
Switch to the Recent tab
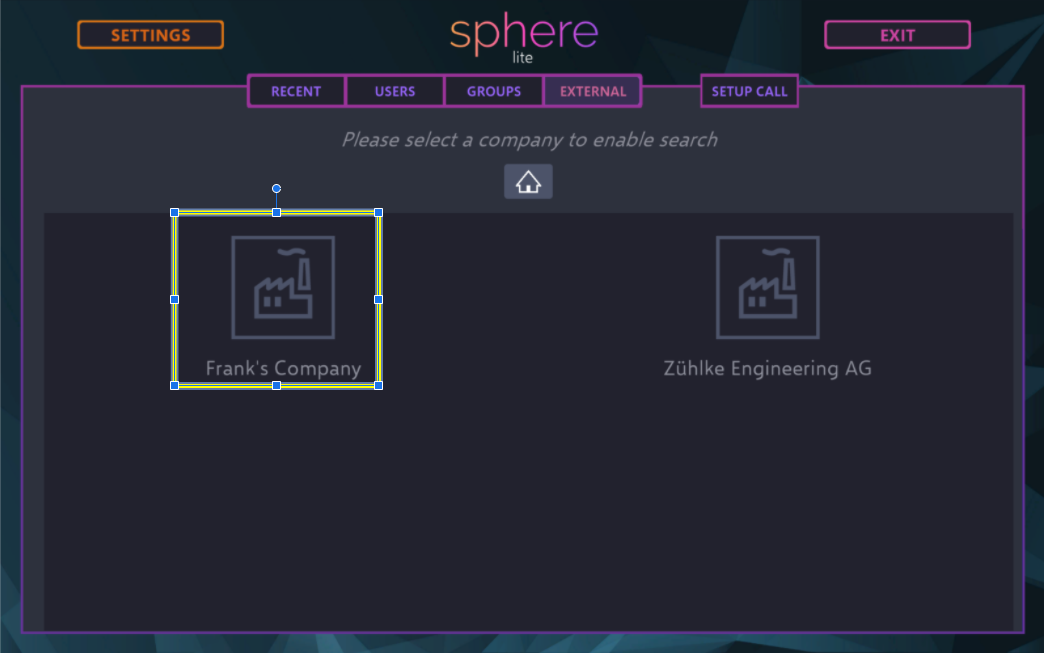click(x=296, y=91)
